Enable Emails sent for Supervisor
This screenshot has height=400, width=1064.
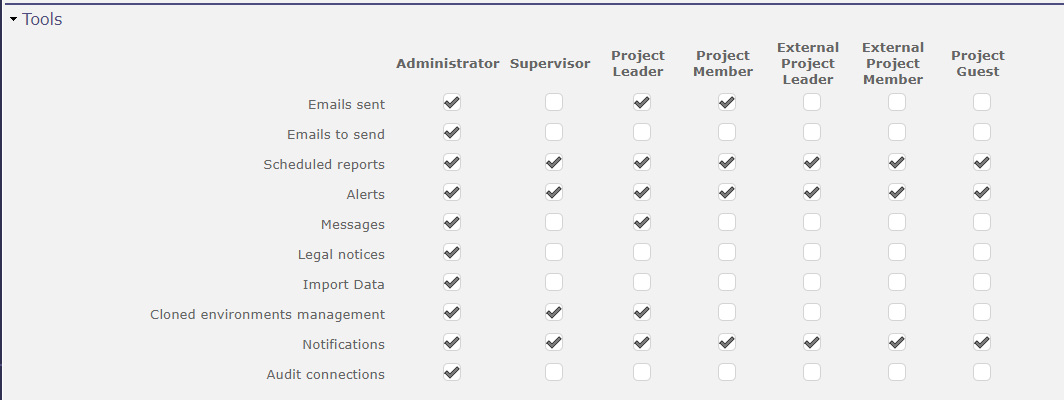[x=554, y=103]
